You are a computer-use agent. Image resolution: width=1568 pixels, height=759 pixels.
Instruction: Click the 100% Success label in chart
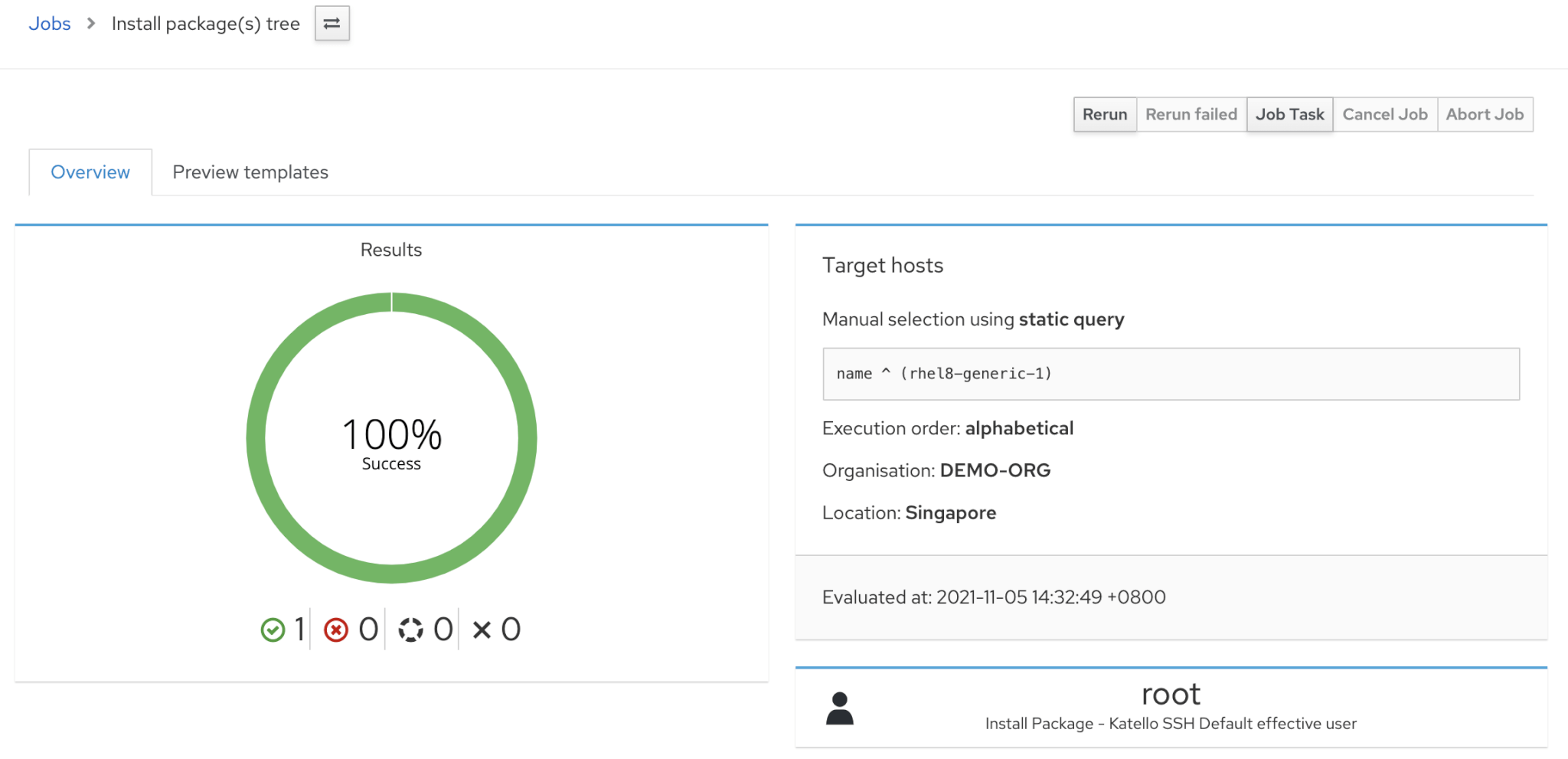click(391, 443)
